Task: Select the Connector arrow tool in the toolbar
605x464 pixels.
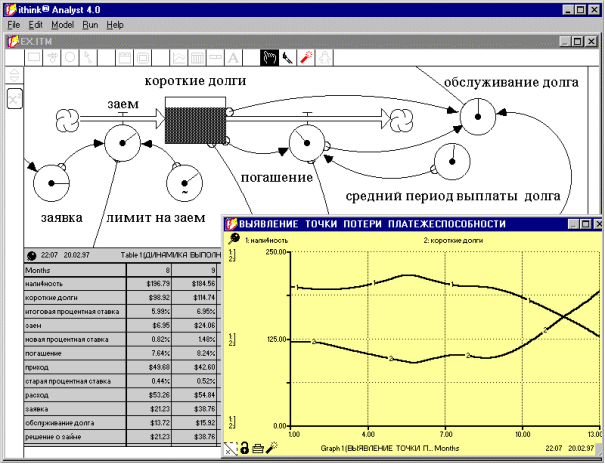Action: [88, 58]
